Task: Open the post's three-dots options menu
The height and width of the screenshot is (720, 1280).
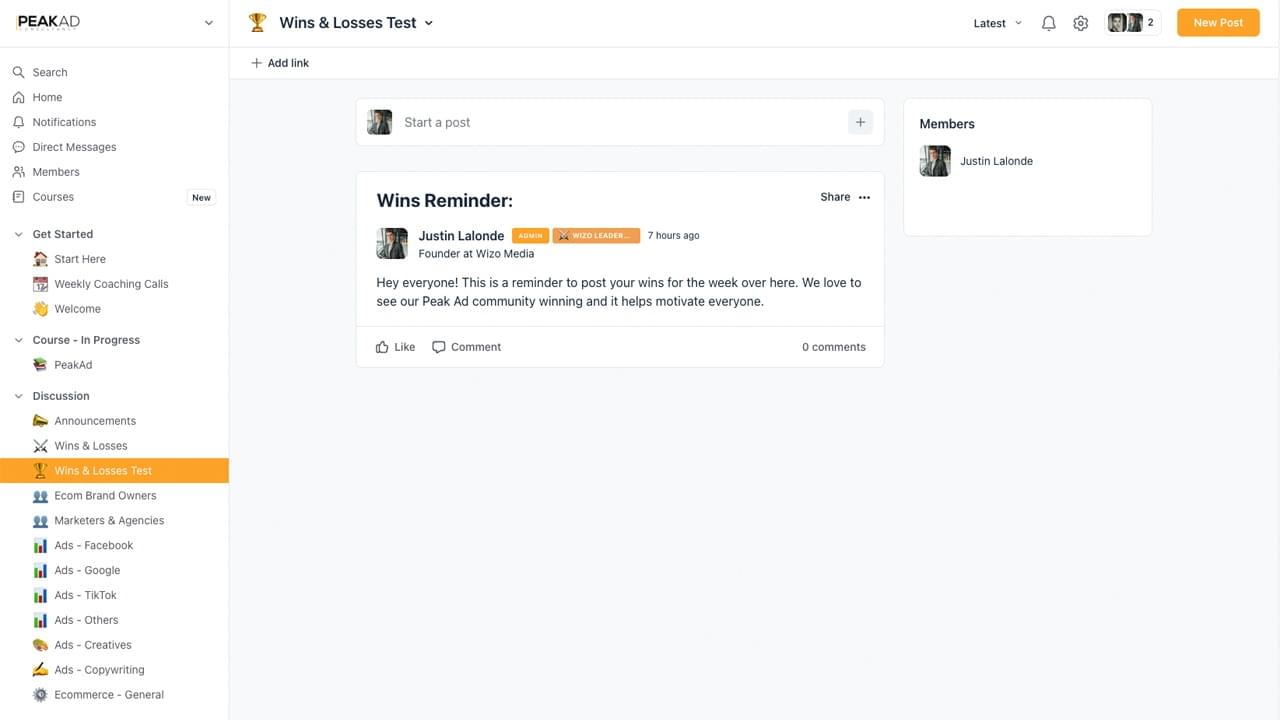Action: [864, 197]
